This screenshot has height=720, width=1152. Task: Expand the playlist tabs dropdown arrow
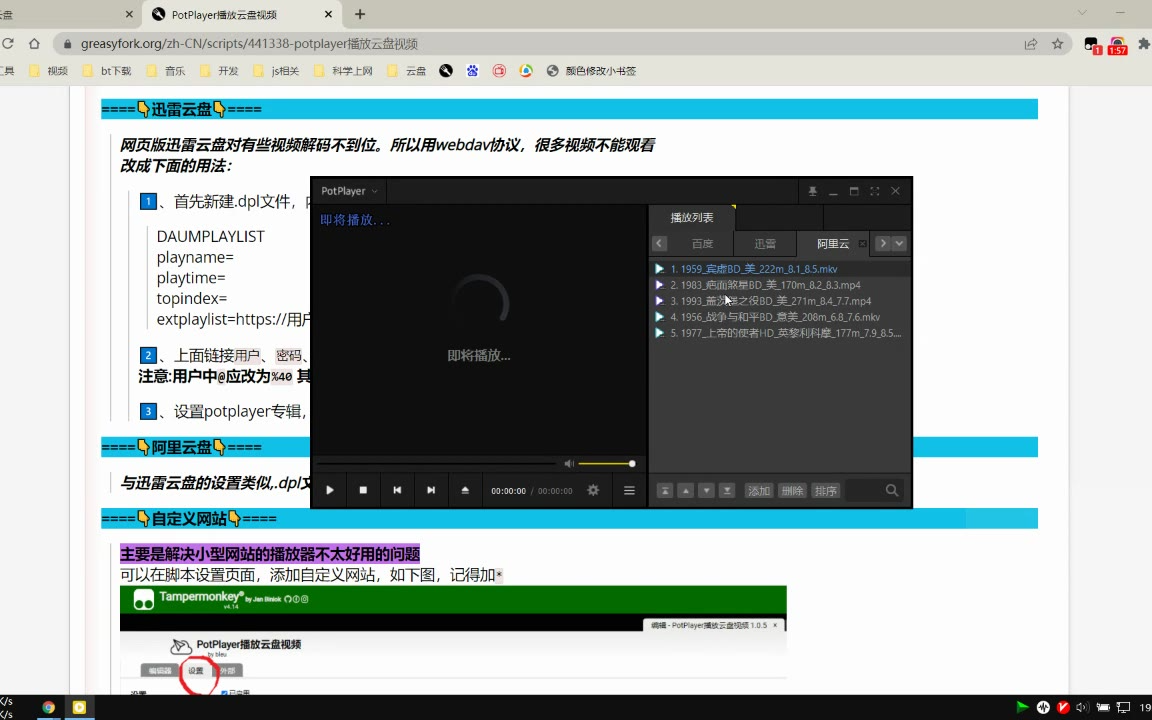coord(899,243)
